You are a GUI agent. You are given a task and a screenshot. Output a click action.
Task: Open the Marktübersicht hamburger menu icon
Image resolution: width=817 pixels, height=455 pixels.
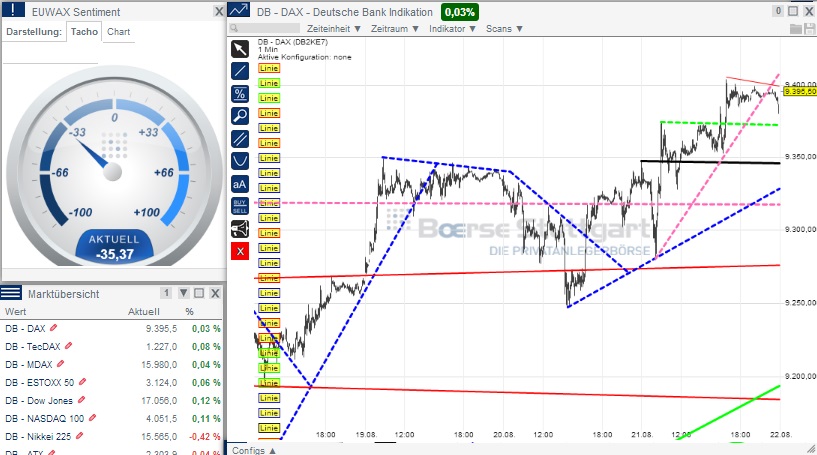click(10, 292)
